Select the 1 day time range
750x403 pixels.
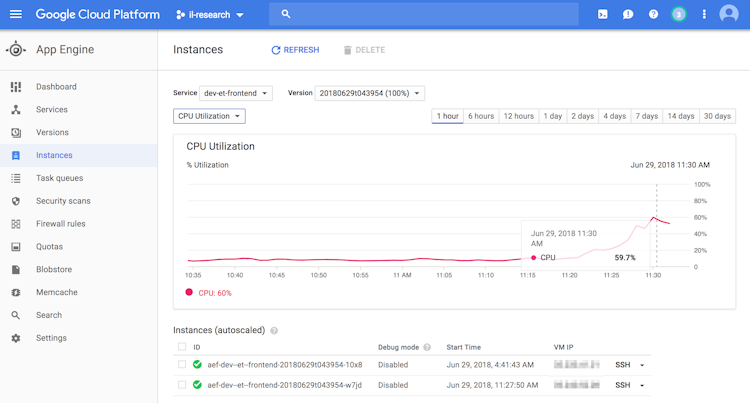[x=552, y=116]
